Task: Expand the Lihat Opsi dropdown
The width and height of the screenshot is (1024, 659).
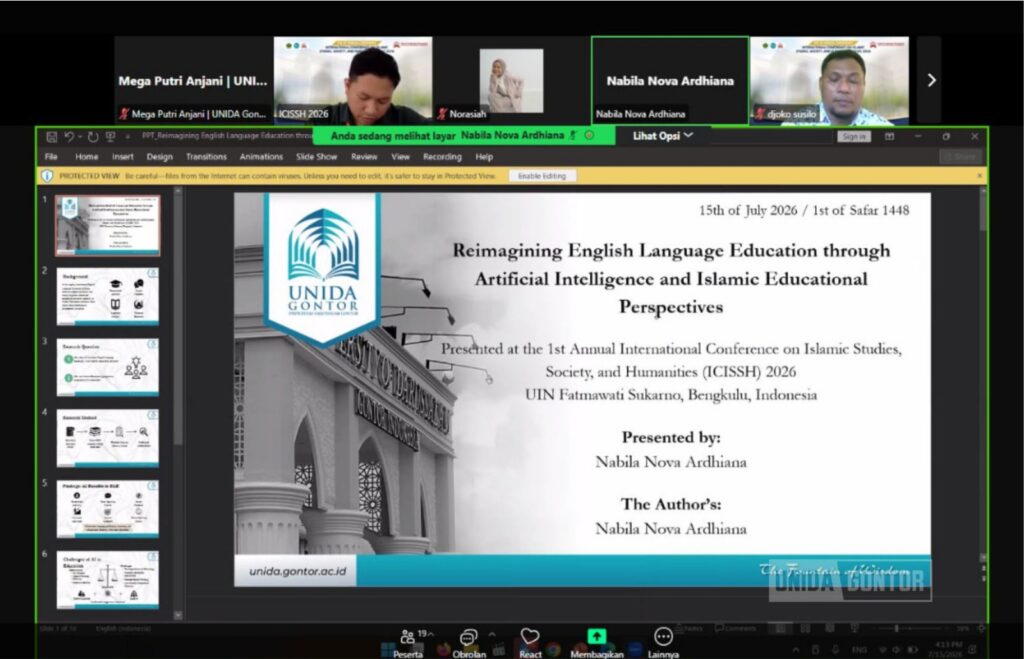Action: [662, 136]
